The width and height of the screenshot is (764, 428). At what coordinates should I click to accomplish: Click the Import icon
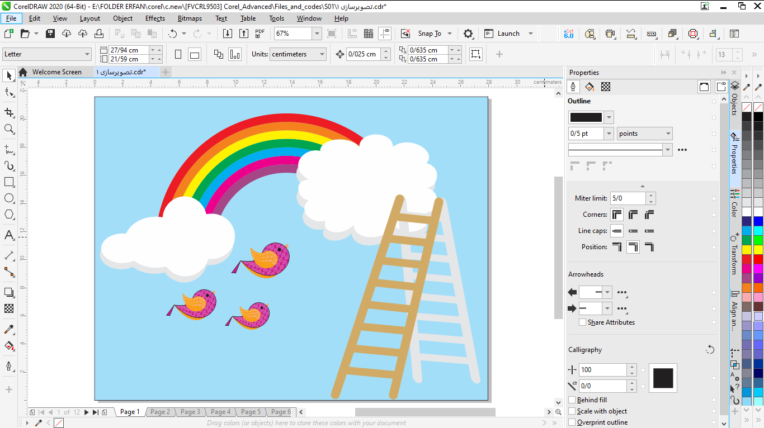click(227, 34)
